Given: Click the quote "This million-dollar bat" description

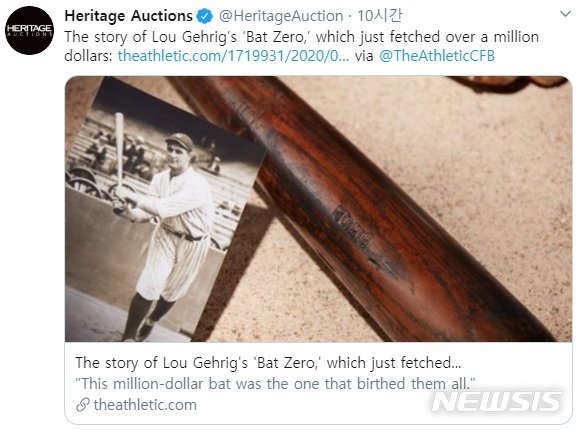Looking at the screenshot, I should (275, 384).
